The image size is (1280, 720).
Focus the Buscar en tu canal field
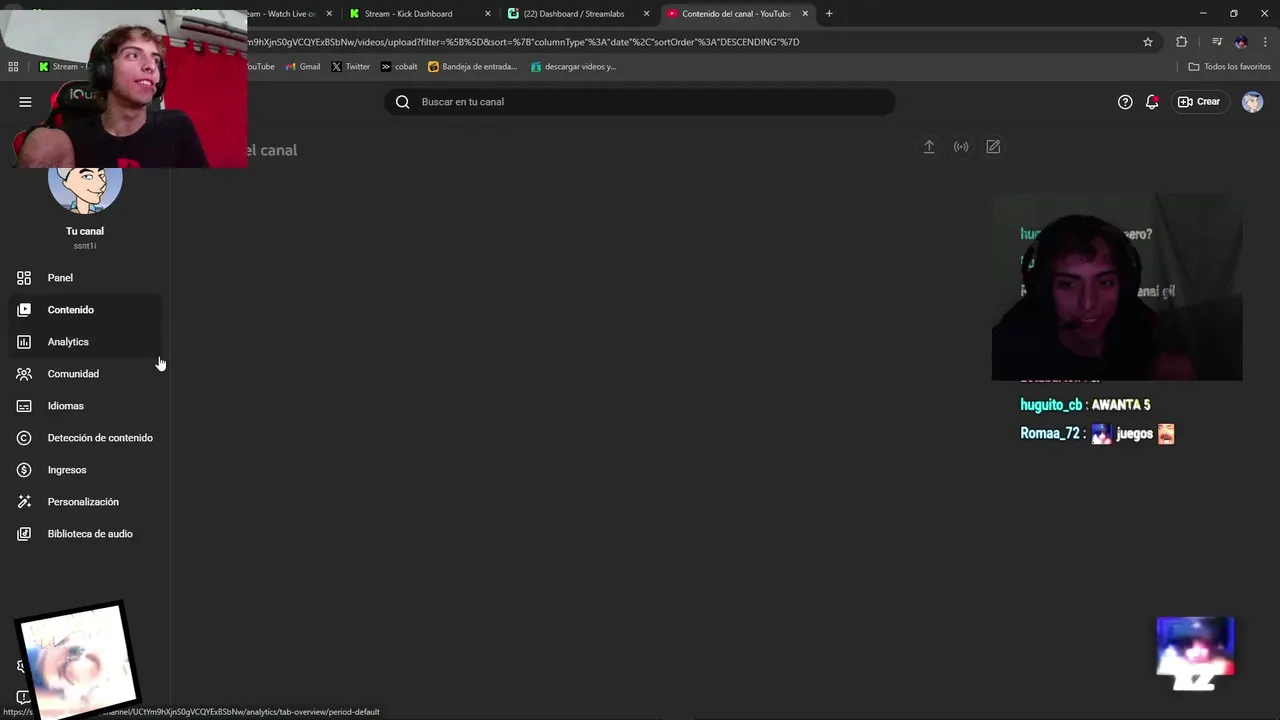click(640, 102)
